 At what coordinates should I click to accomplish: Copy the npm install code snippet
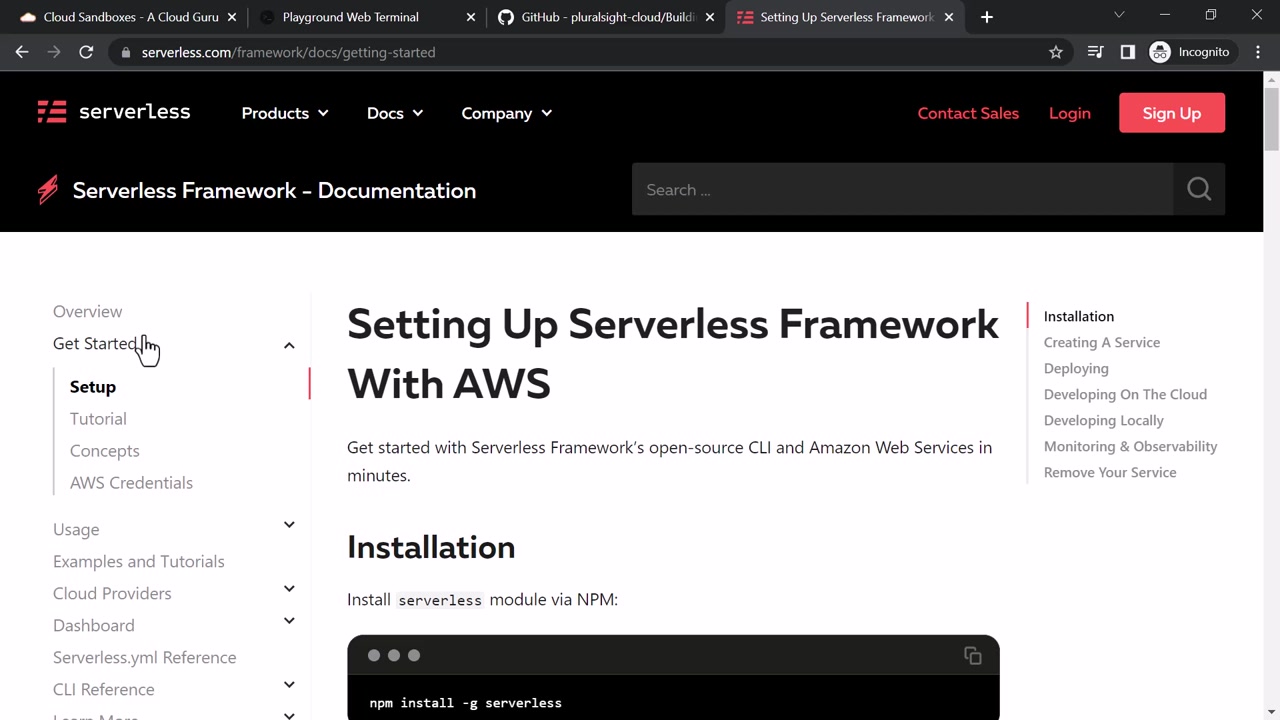click(972, 656)
